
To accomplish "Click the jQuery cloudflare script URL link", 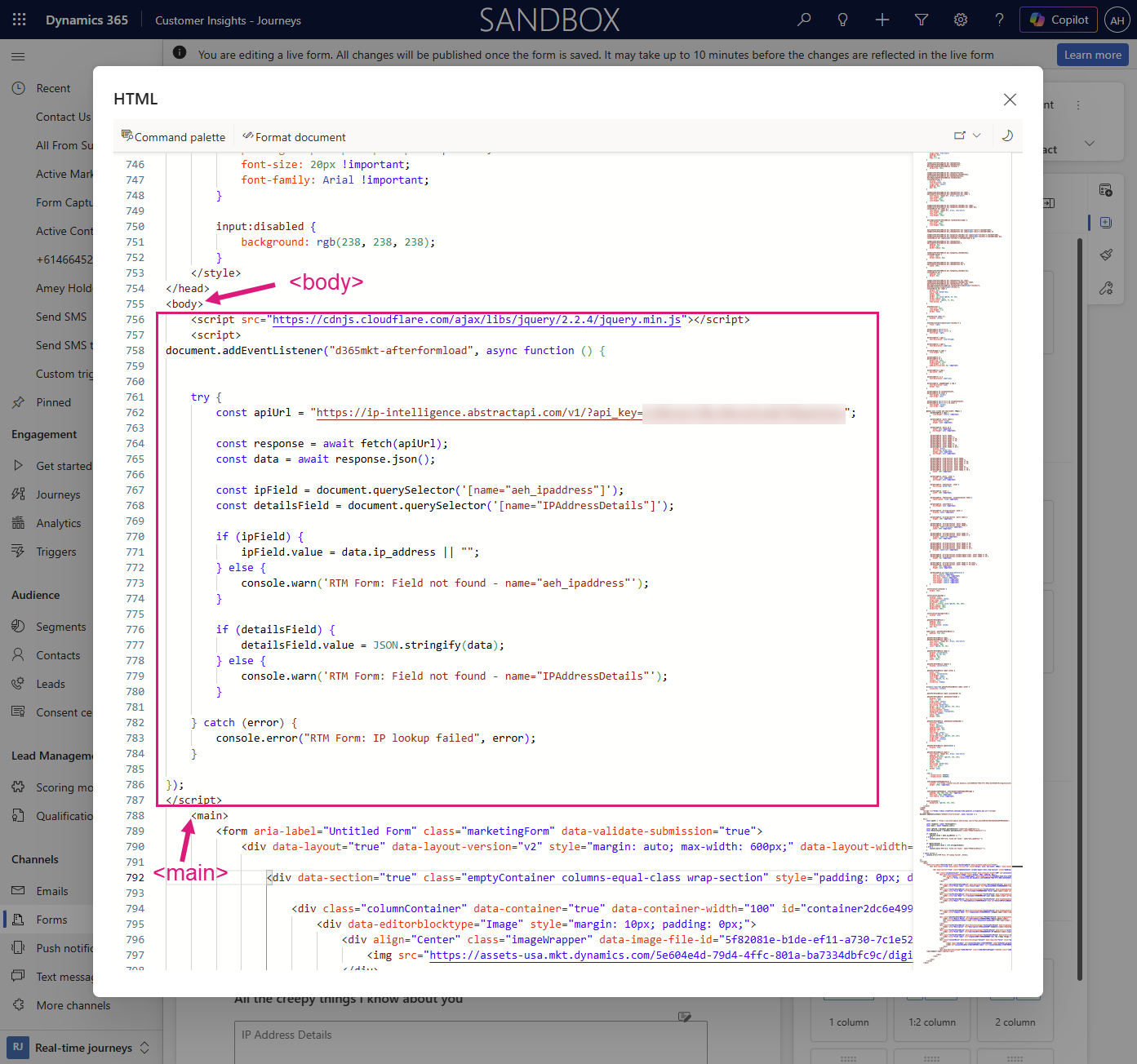I will (477, 320).
